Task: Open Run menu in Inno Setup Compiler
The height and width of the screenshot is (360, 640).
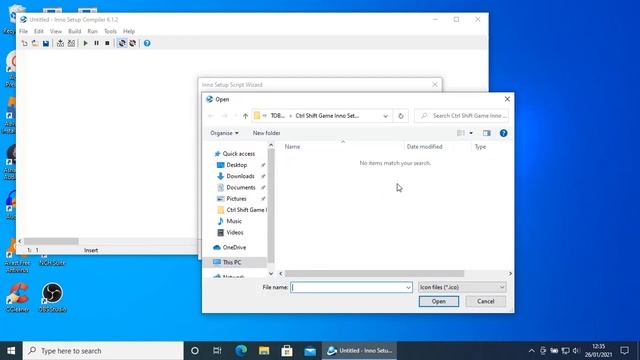Action: click(93, 31)
